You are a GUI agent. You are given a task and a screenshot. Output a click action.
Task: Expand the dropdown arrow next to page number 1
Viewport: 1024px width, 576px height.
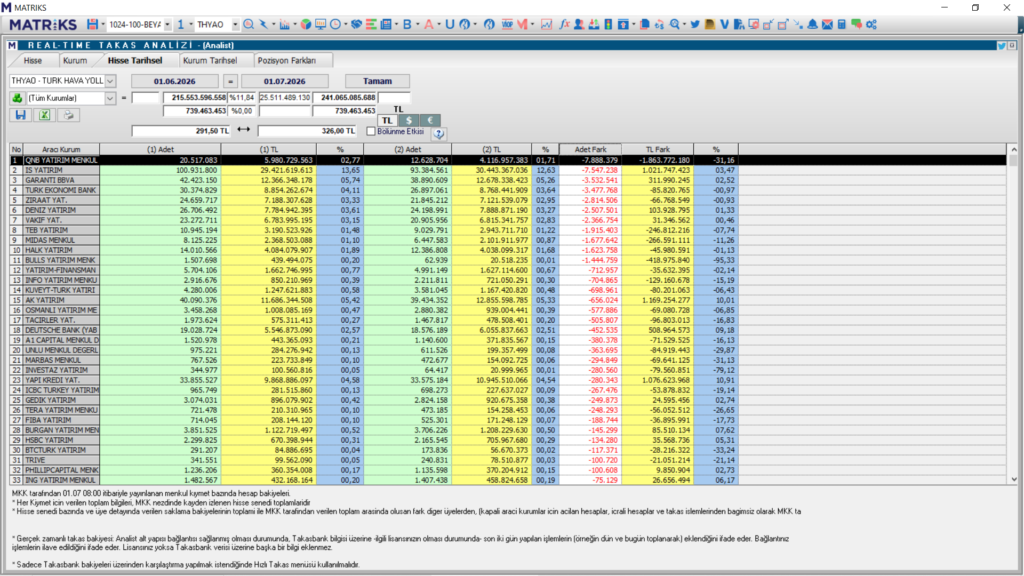(x=191, y=24)
